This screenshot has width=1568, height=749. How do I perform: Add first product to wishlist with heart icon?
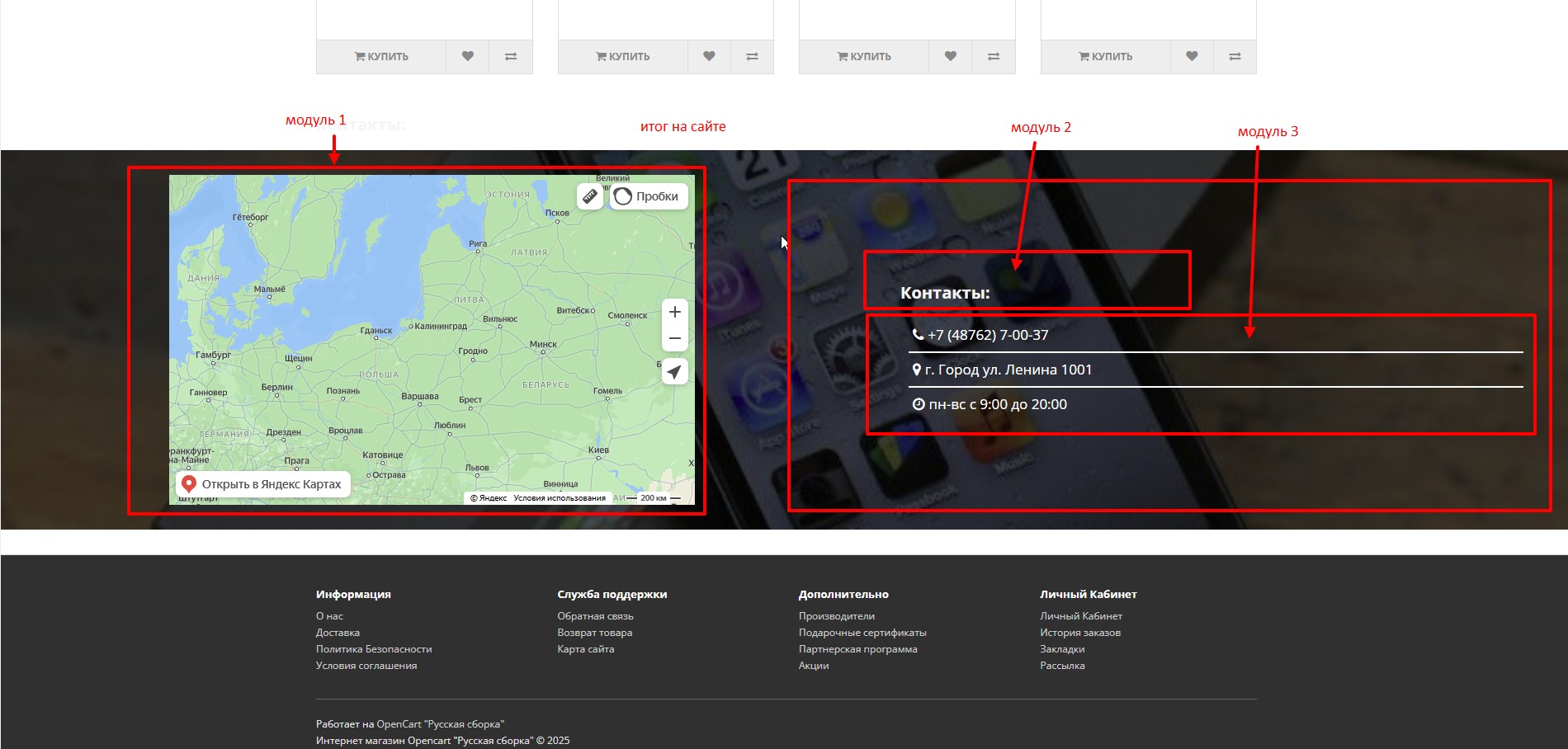click(x=468, y=56)
